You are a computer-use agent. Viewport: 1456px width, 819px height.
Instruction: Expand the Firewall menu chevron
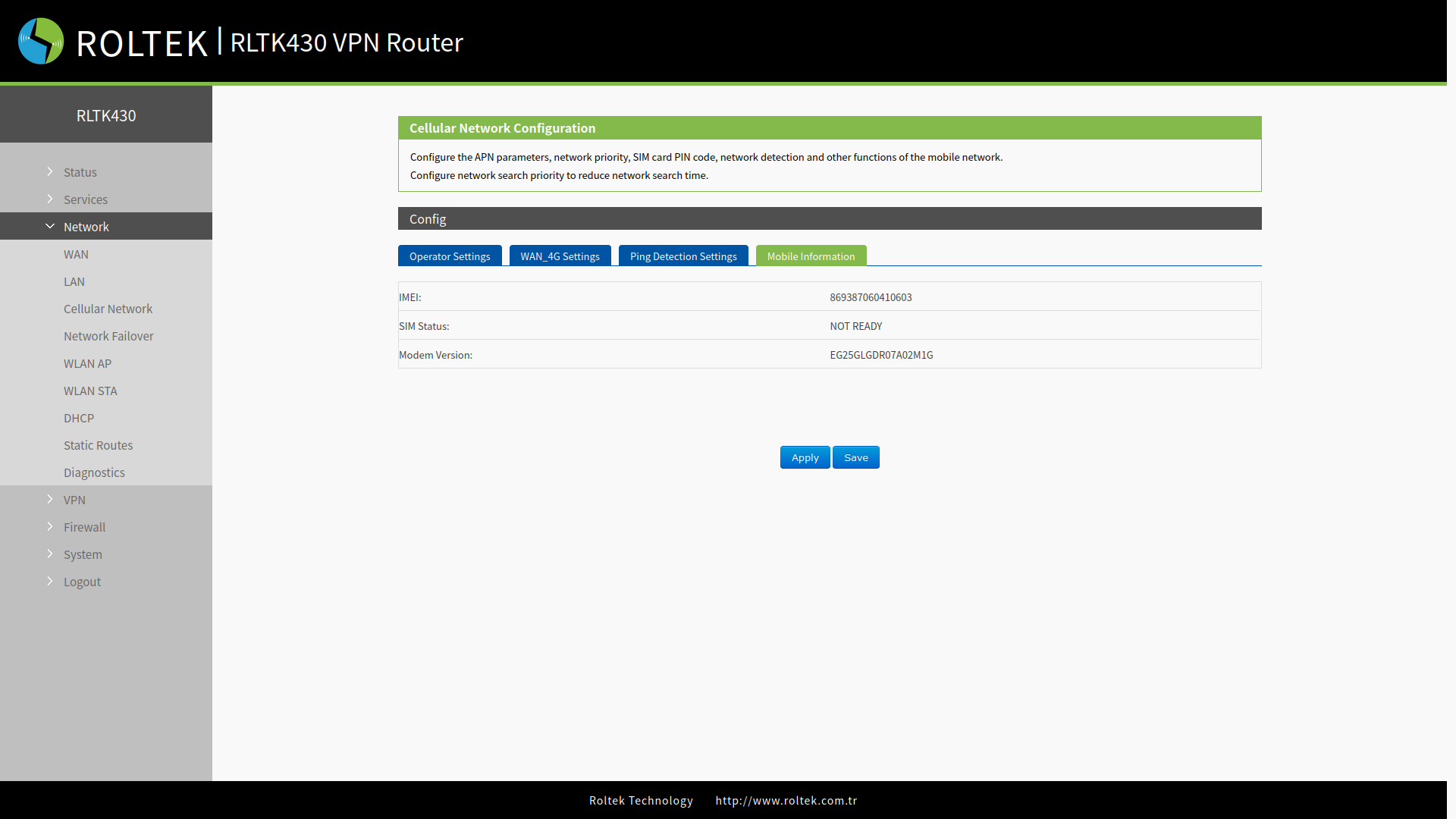click(50, 526)
